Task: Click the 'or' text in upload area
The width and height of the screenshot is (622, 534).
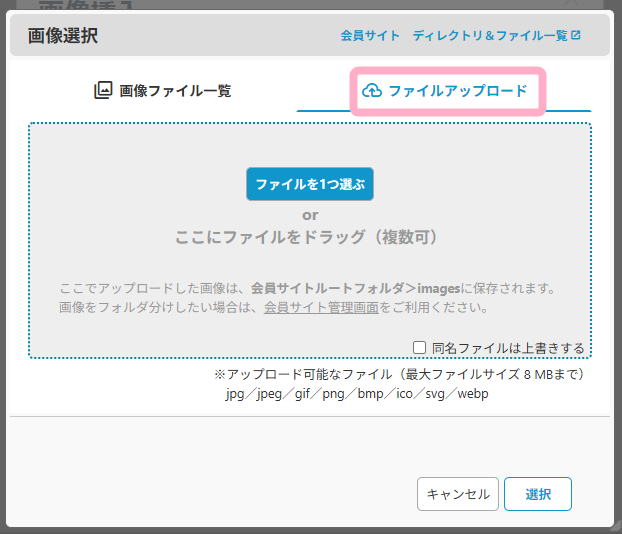Action: 310,214
